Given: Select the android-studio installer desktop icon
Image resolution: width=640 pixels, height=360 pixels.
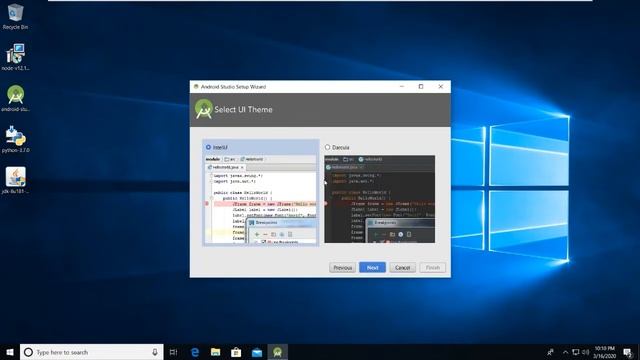Looking at the screenshot, I should click(x=16, y=98).
